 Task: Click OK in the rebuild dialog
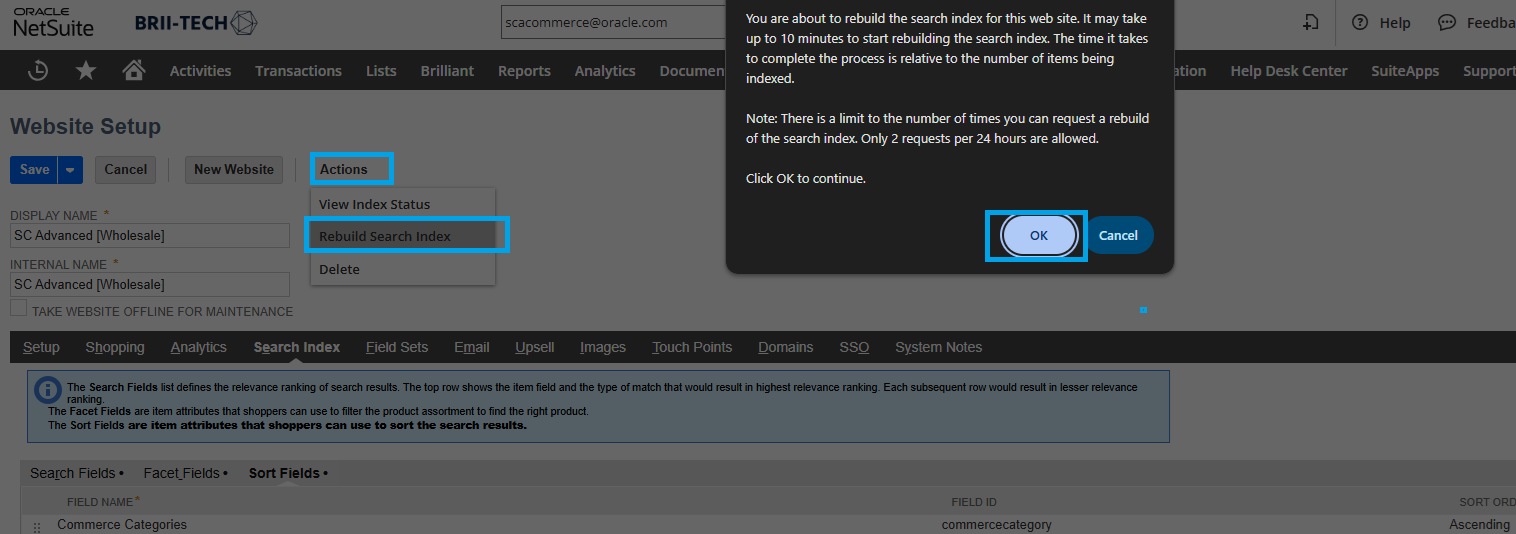[x=1039, y=236]
